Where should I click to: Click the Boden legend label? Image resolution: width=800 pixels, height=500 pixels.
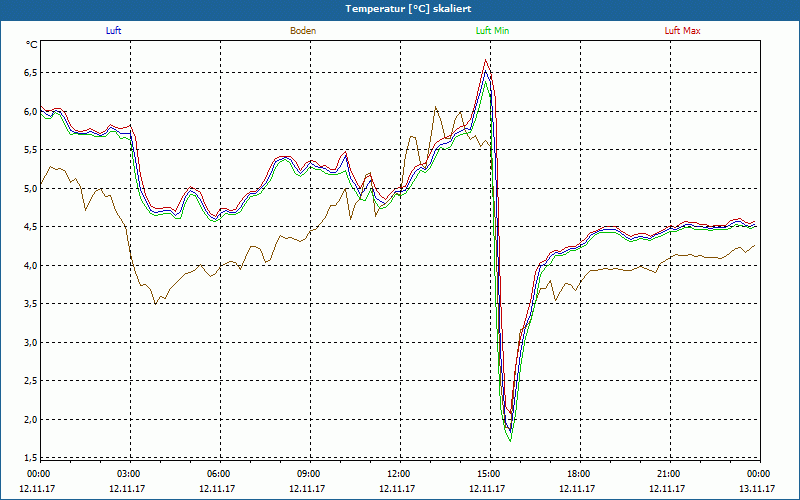click(303, 31)
